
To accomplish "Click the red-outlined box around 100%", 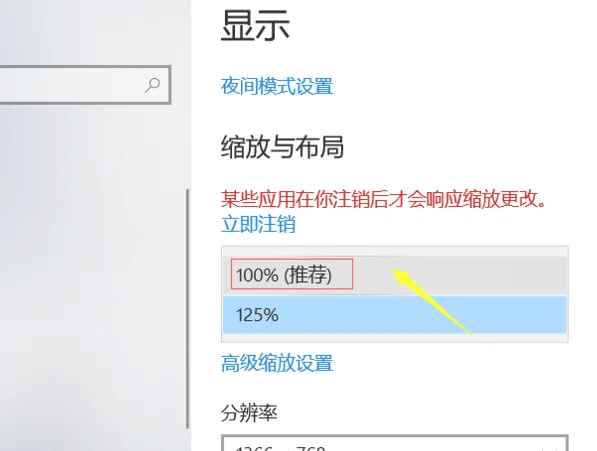I will [x=292, y=274].
